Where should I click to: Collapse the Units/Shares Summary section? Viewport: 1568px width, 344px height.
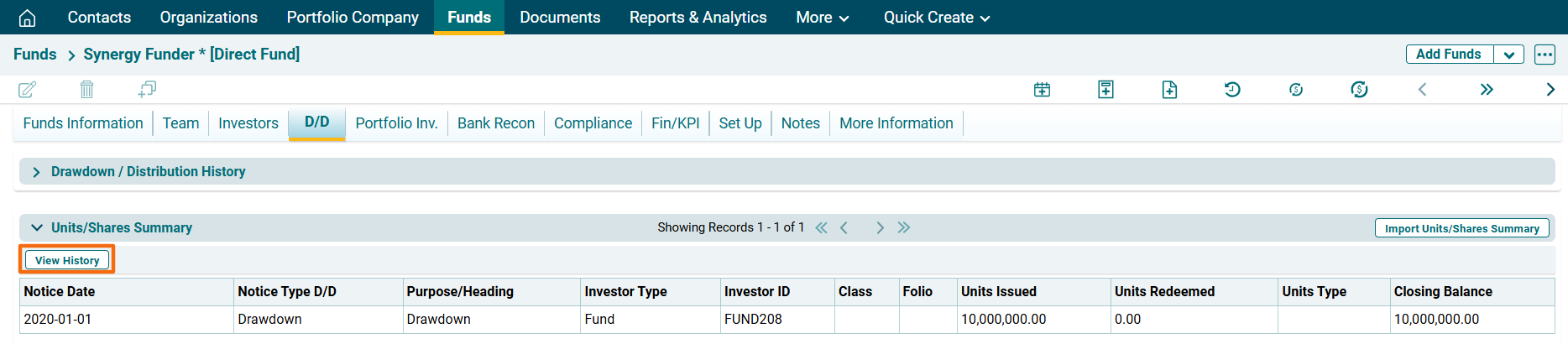[37, 228]
